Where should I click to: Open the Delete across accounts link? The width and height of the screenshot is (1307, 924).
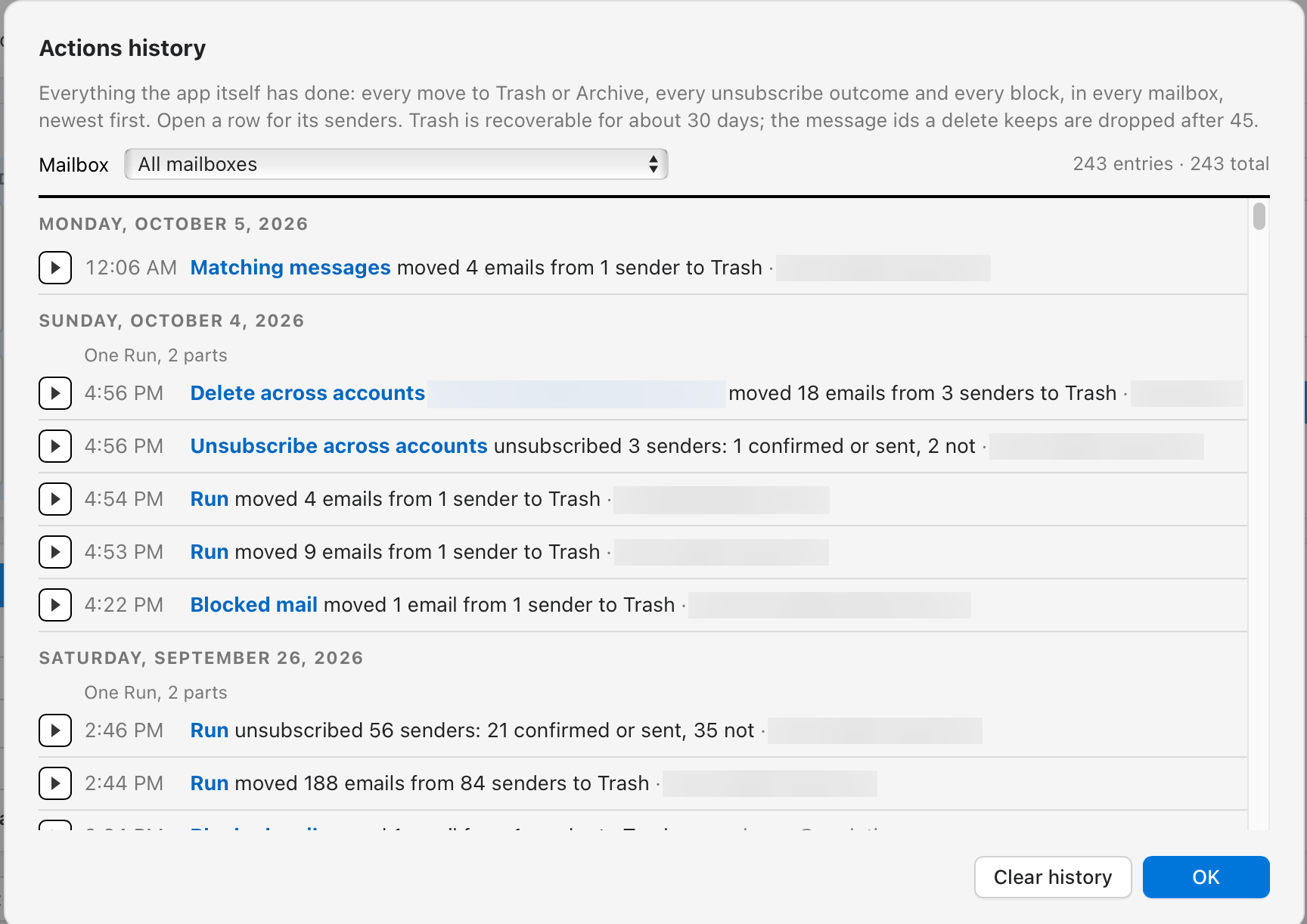pyautogui.click(x=308, y=393)
